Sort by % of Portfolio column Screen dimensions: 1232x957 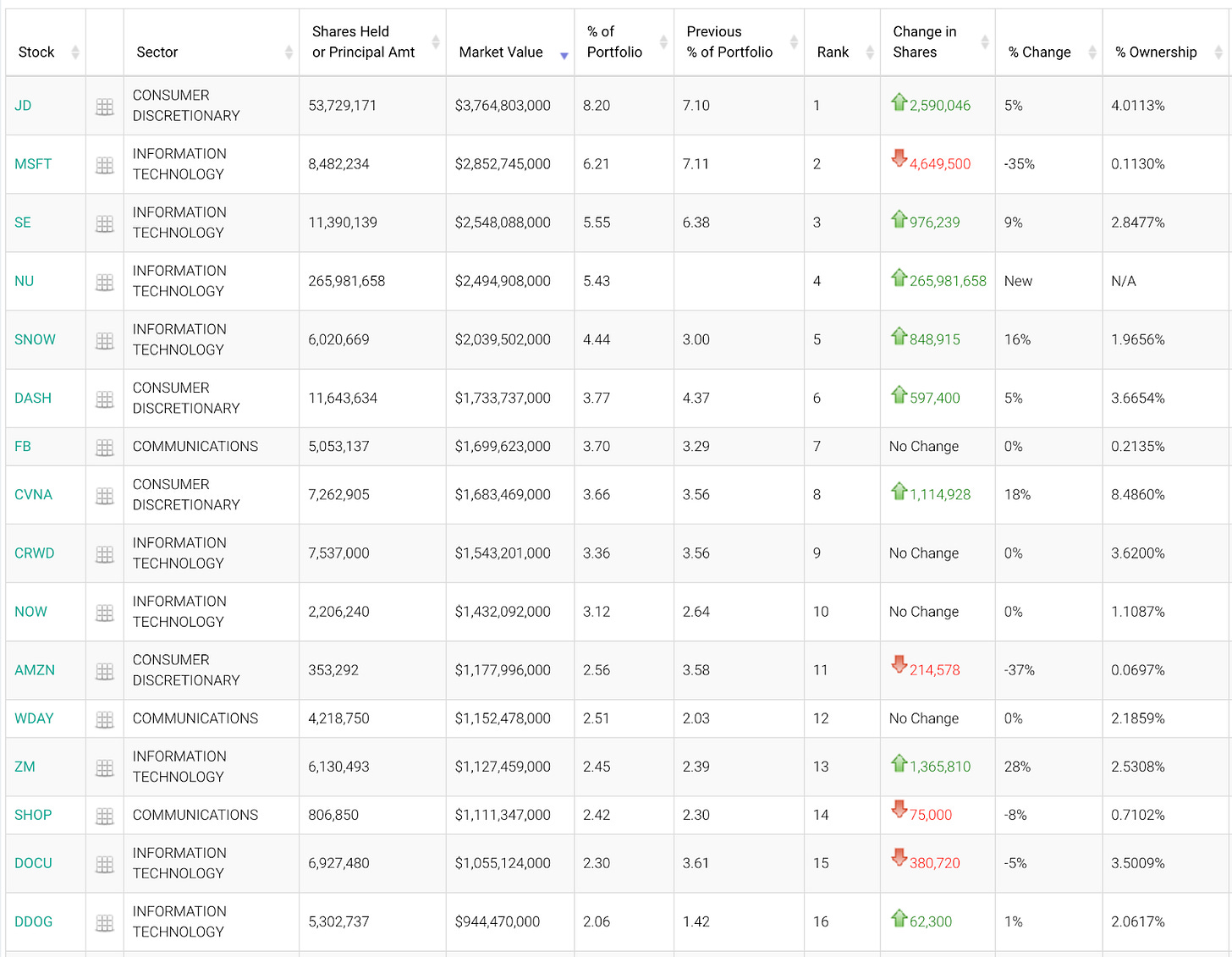click(x=624, y=42)
